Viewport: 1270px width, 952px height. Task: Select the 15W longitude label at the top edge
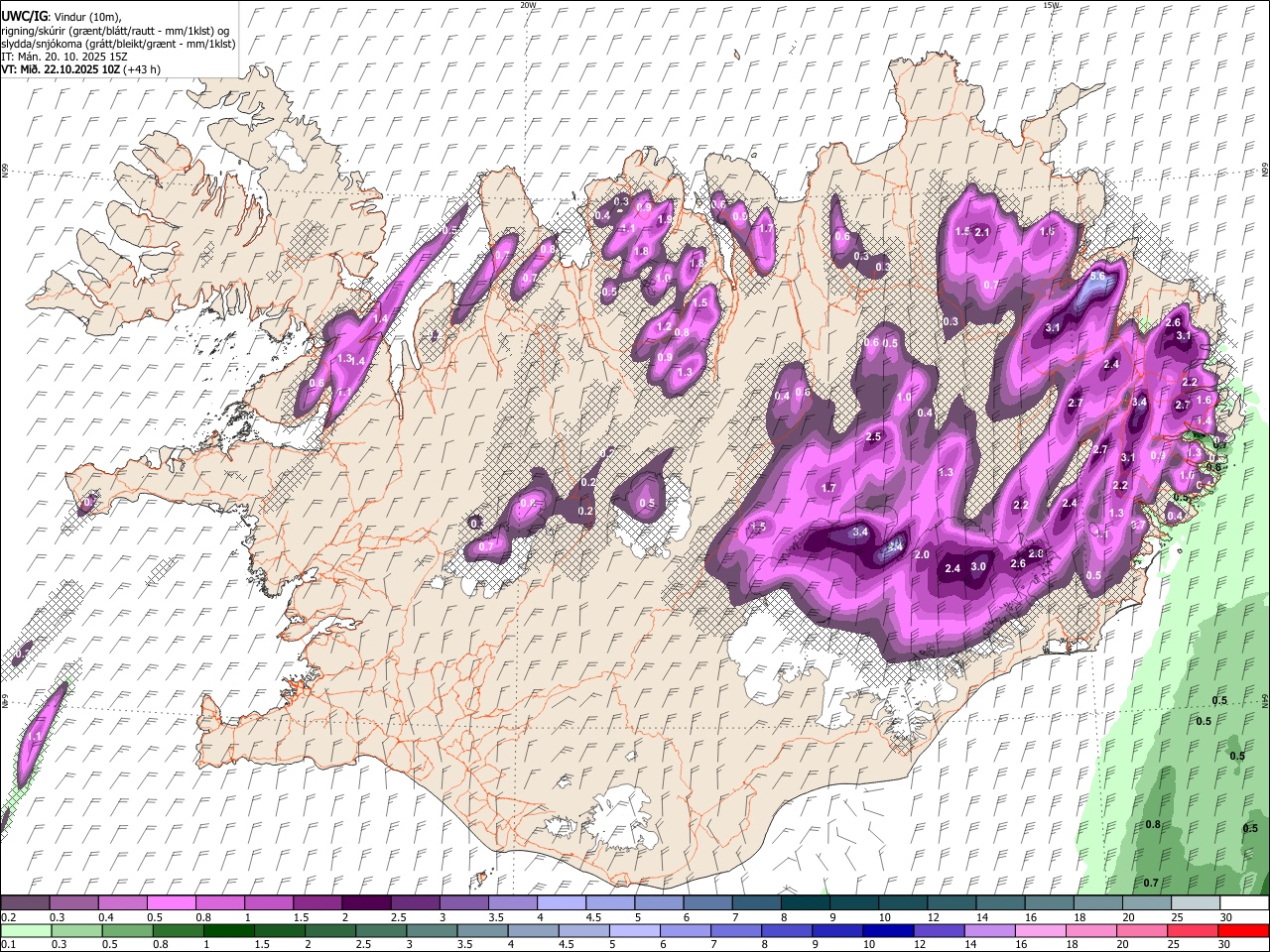point(1052,5)
